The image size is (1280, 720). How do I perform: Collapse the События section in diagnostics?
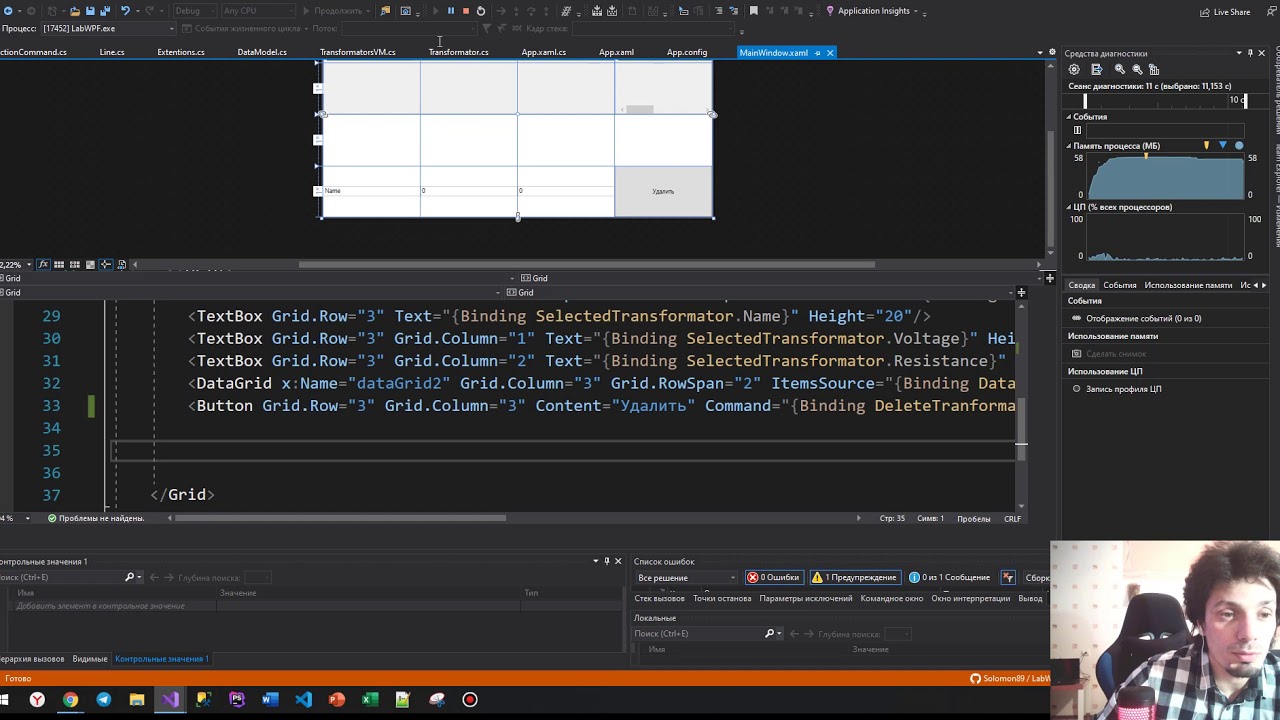click(1069, 117)
